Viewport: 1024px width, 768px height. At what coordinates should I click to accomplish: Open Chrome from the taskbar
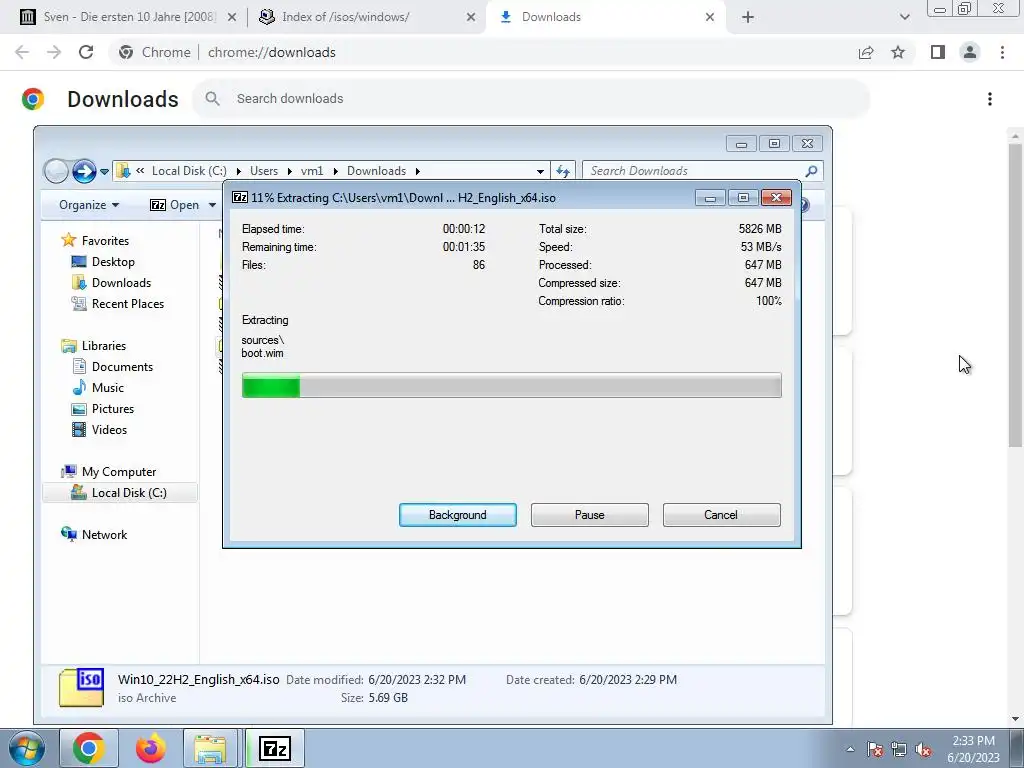[88, 748]
